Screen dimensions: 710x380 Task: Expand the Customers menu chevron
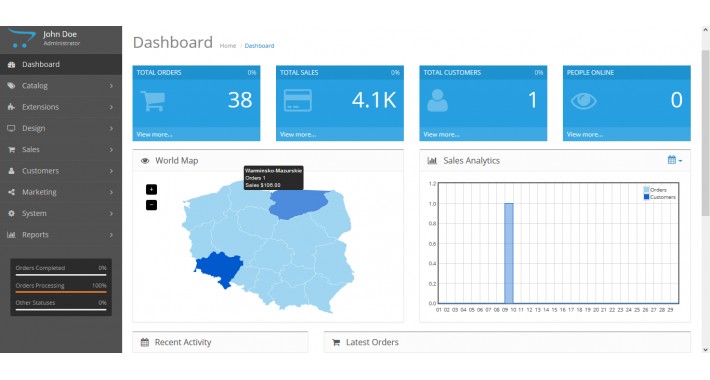coord(111,171)
